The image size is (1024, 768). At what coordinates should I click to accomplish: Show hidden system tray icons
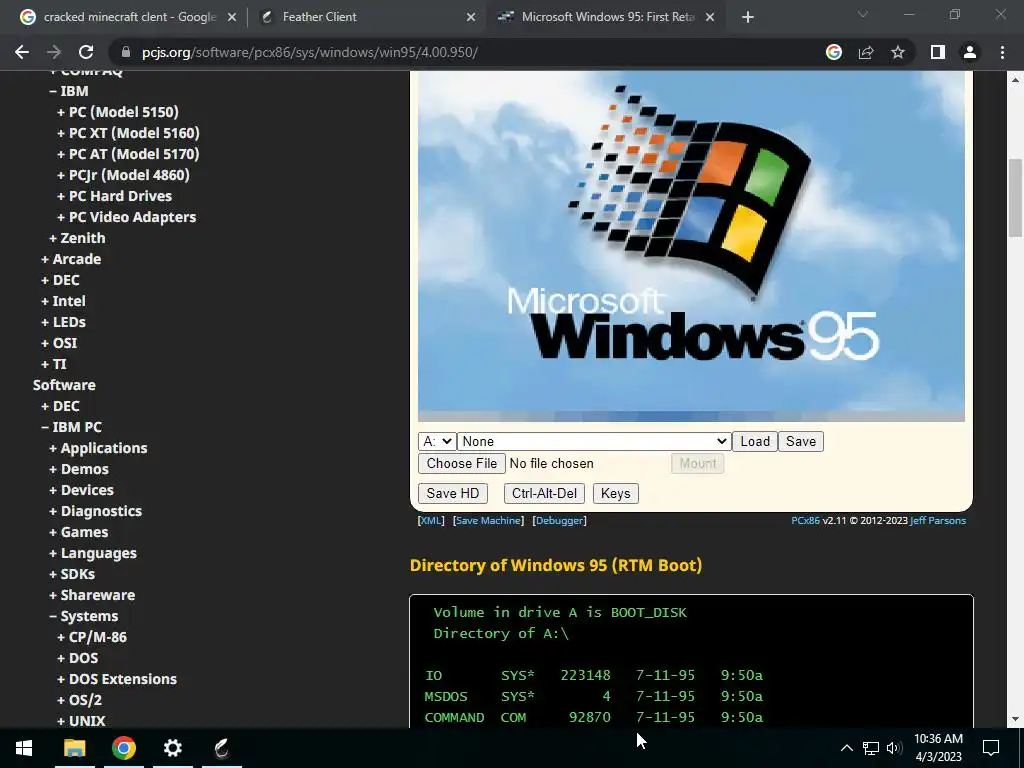coord(846,748)
